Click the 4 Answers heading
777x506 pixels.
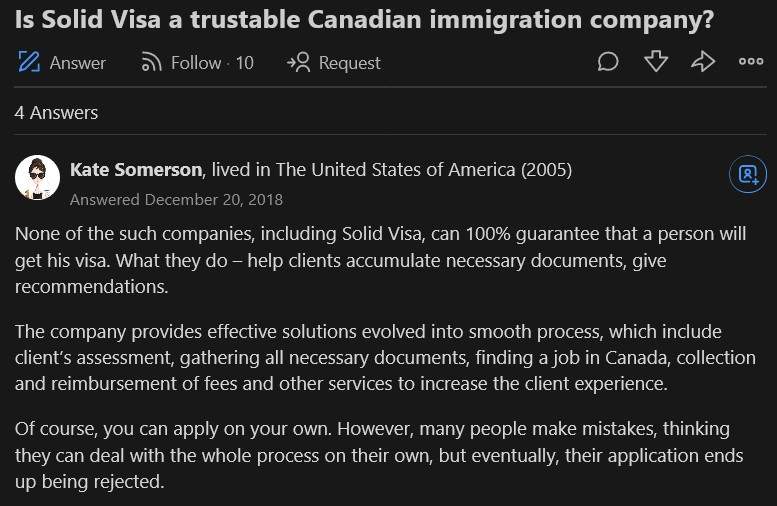point(56,112)
